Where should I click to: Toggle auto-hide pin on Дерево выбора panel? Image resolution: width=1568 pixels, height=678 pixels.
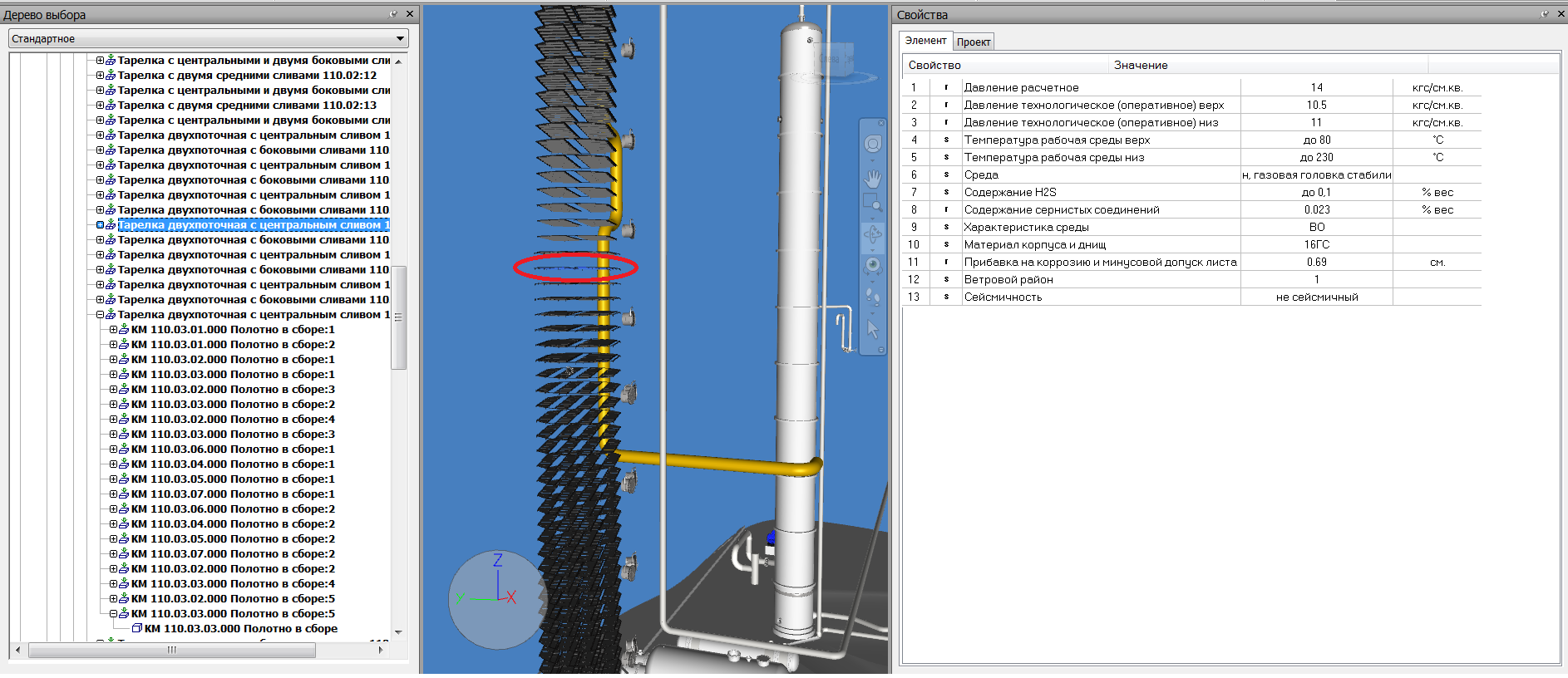click(x=393, y=14)
